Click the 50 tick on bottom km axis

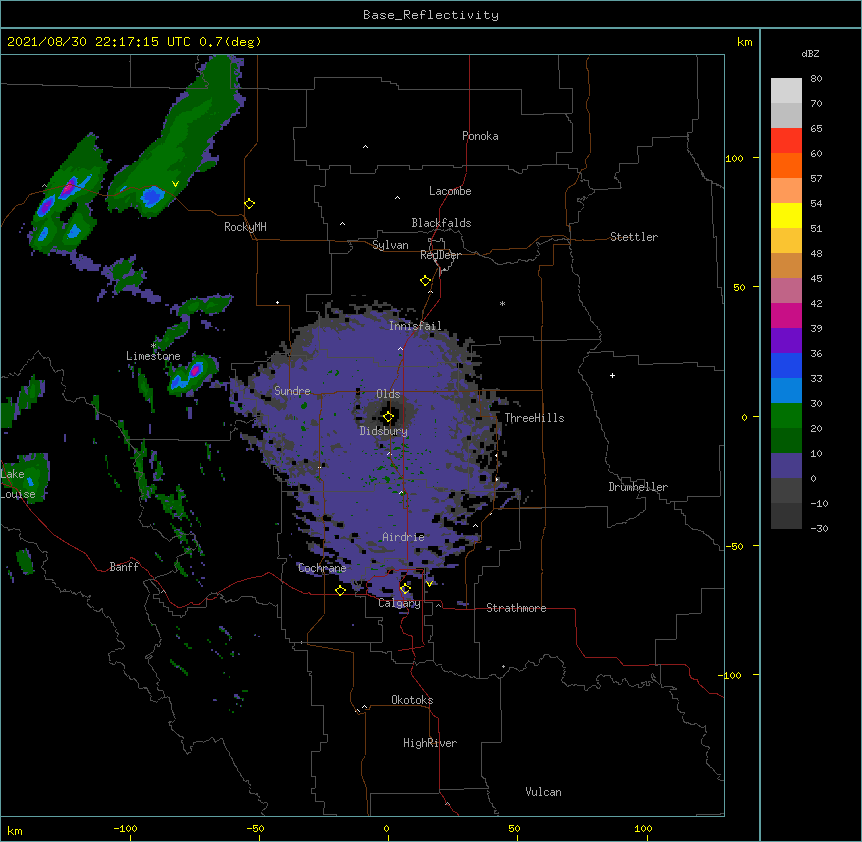pos(514,828)
